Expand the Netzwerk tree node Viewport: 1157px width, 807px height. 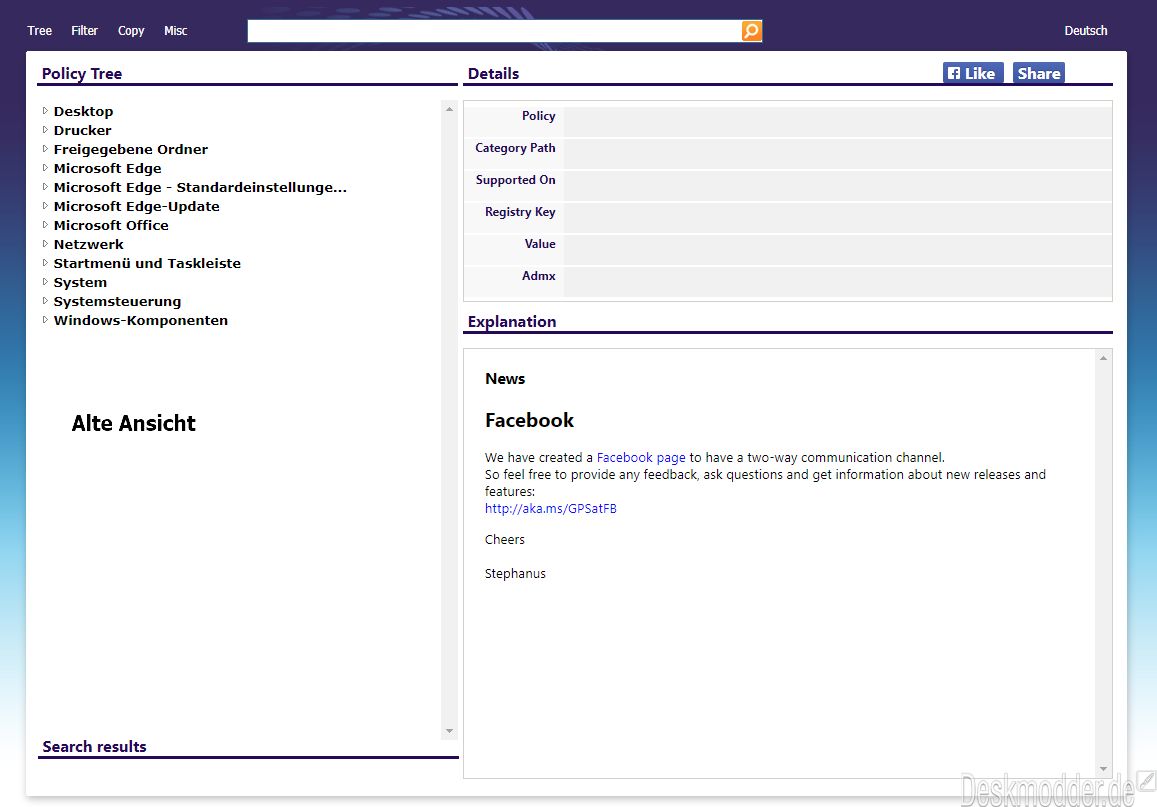pyautogui.click(x=45, y=244)
